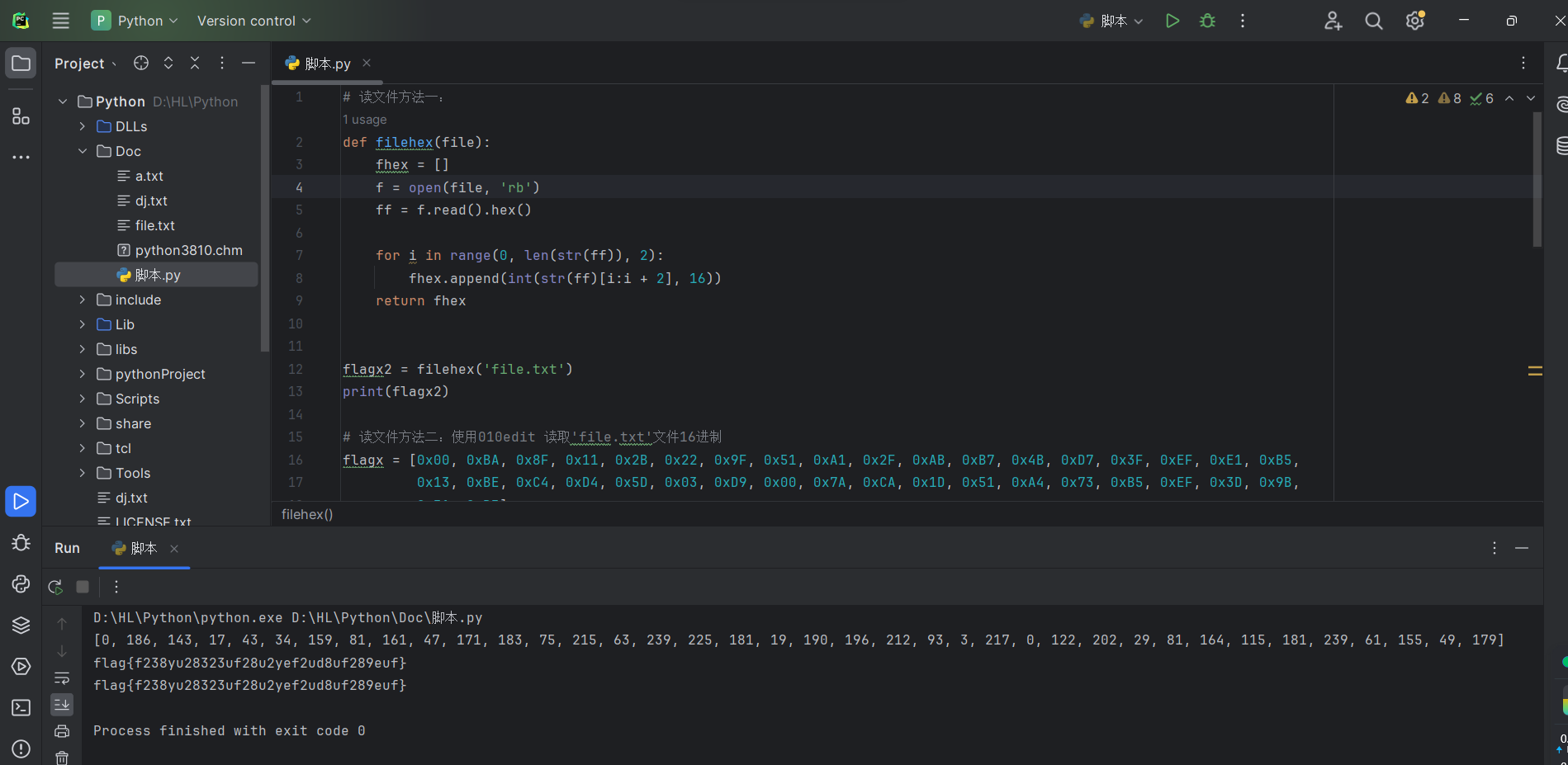Open the Terminal tool window
Viewport: 1568px width, 765px height.
coord(21,707)
